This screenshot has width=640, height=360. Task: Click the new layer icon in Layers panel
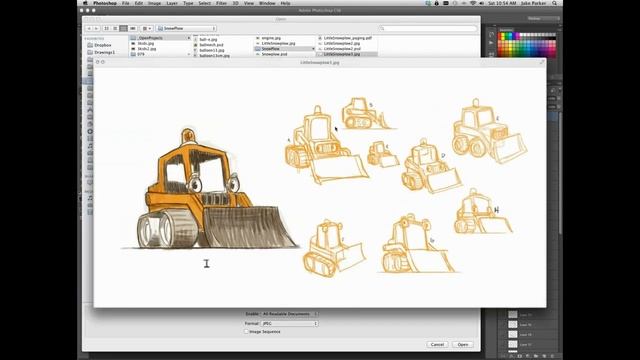544,356
